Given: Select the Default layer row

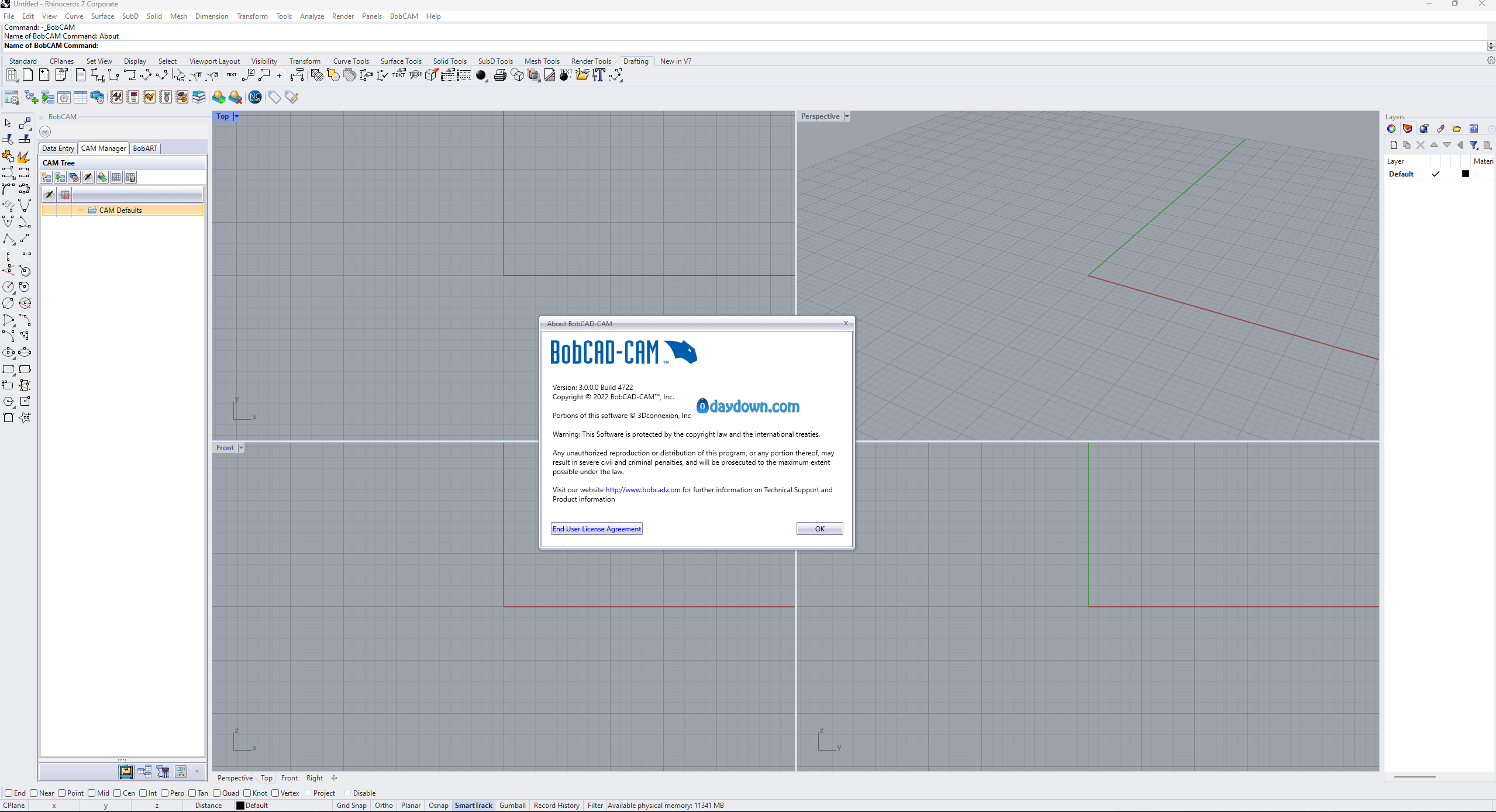Looking at the screenshot, I should (1439, 174).
